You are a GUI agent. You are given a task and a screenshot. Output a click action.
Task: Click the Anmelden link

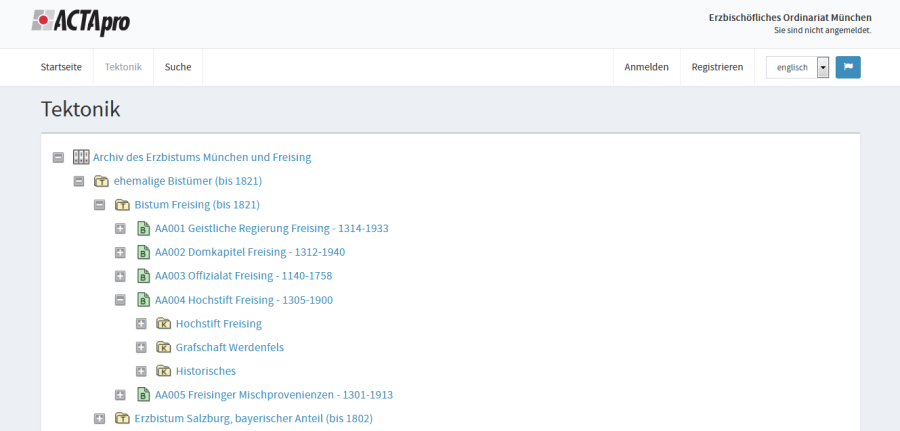click(646, 67)
